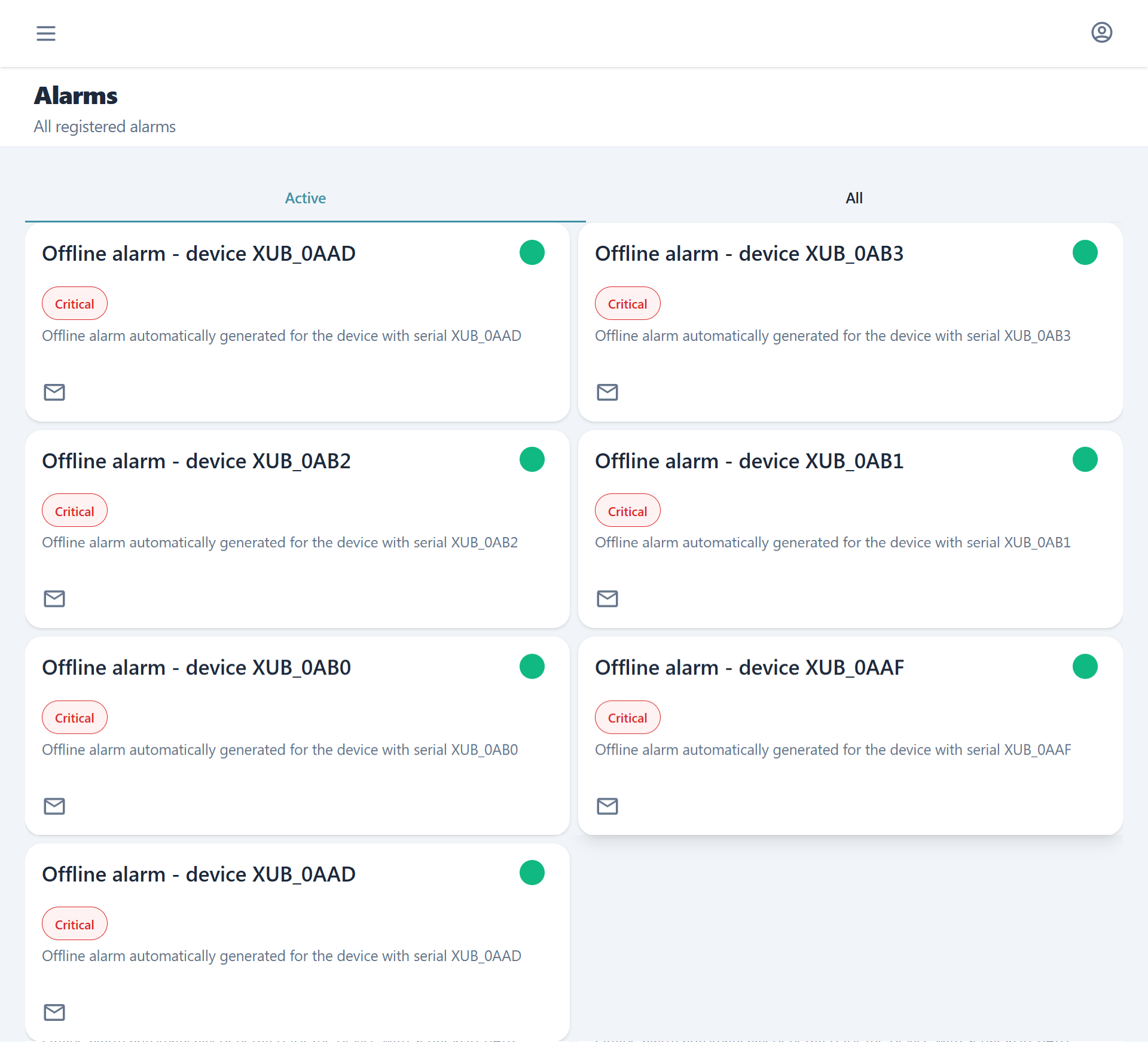
Task: Switch to the Active alarms tab
Action: click(x=305, y=198)
